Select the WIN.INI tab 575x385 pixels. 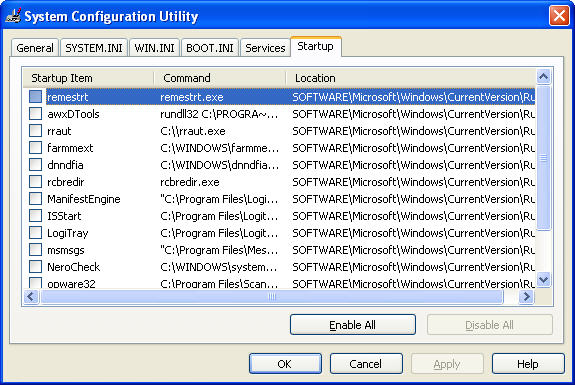154,48
